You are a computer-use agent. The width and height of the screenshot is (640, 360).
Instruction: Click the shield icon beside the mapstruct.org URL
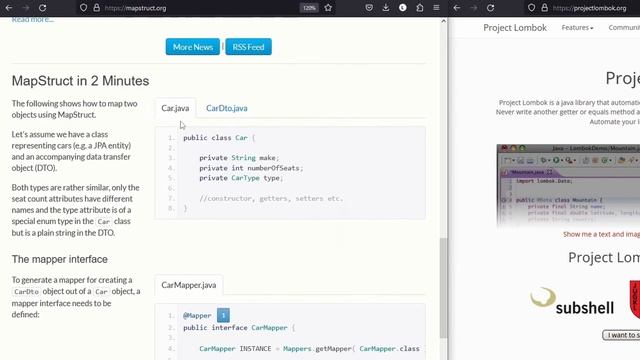(x=83, y=8)
